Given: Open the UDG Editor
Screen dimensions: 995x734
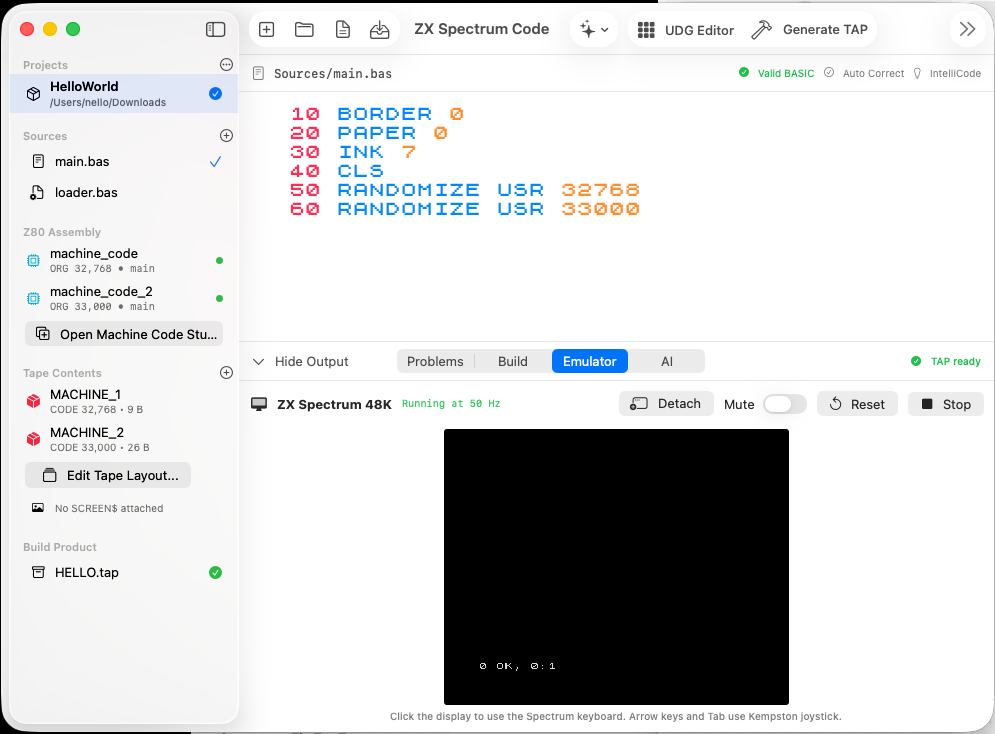Looking at the screenshot, I should (685, 30).
